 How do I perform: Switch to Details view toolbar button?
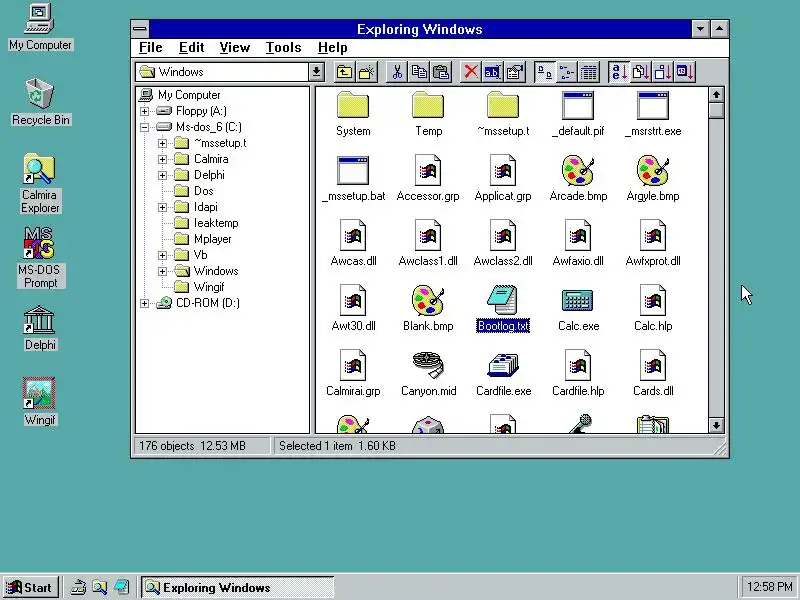click(x=589, y=72)
